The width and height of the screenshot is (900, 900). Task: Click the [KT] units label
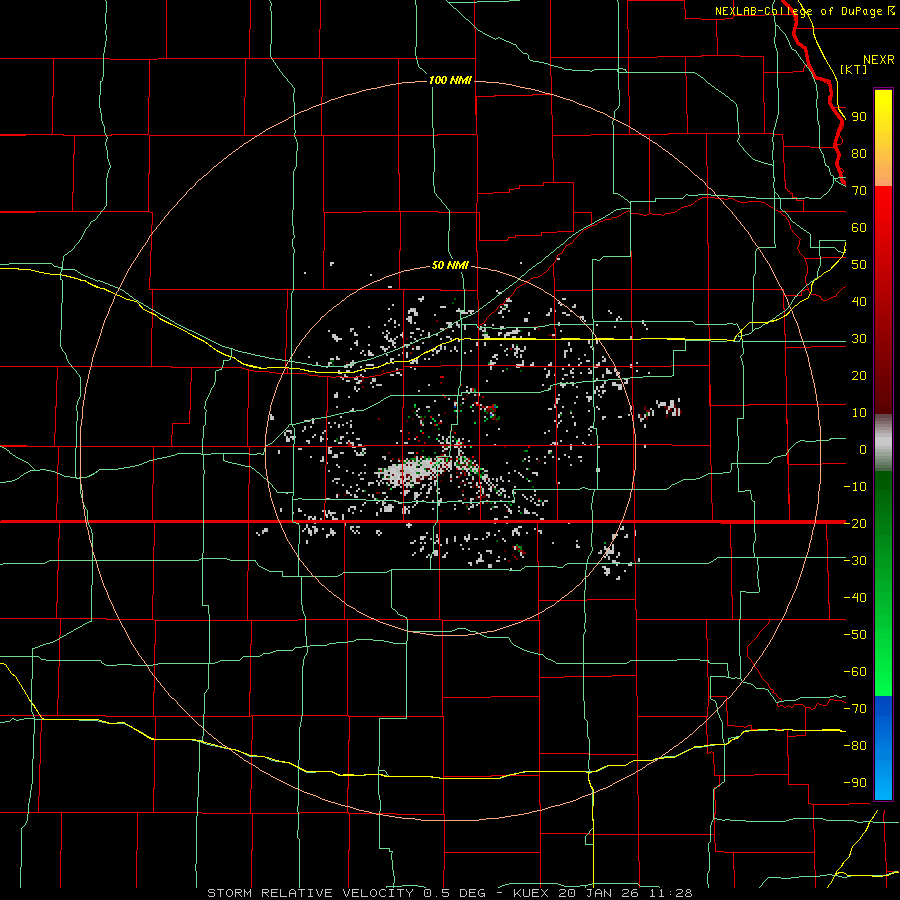point(854,69)
